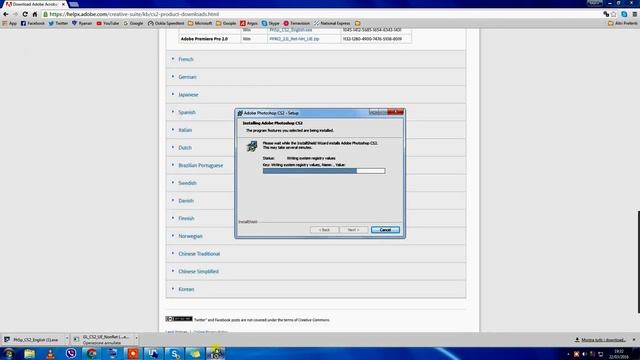Expand the Swedish language section
The width and height of the screenshot is (640, 360).
pyautogui.click(x=201, y=183)
